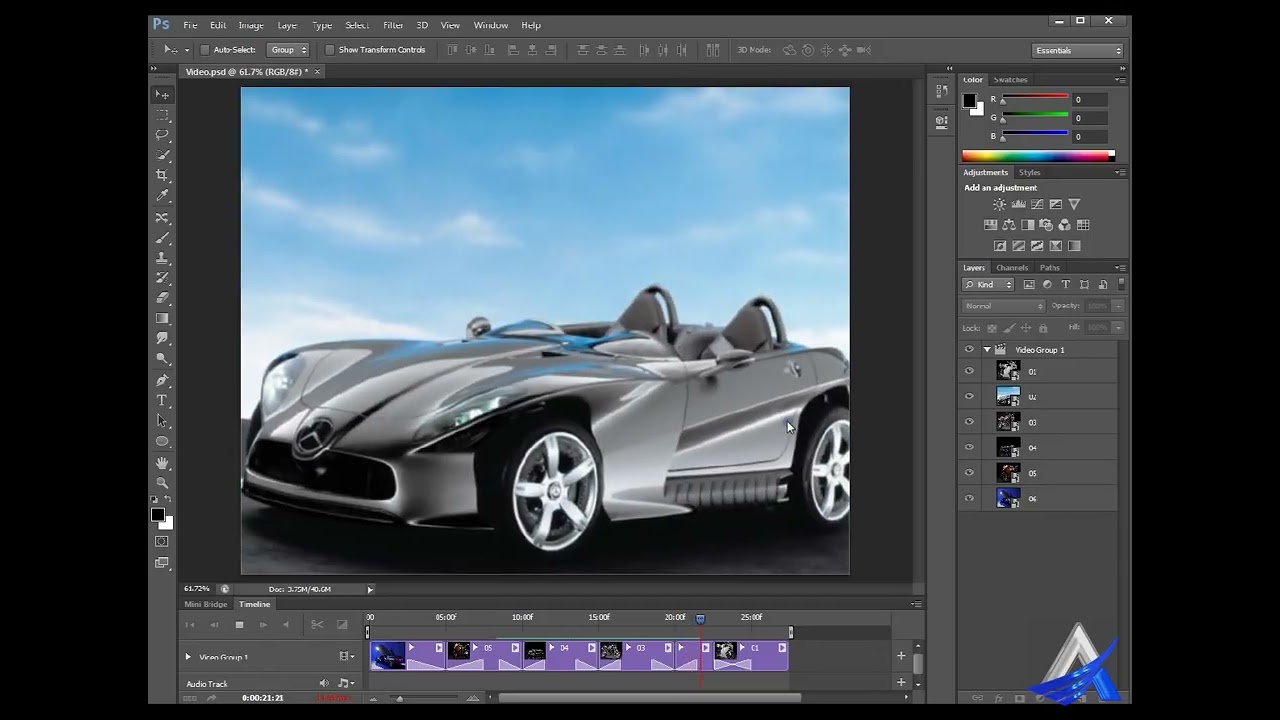Hide layer 05 with eye icon
The width and height of the screenshot is (1280, 720).
coord(969,473)
